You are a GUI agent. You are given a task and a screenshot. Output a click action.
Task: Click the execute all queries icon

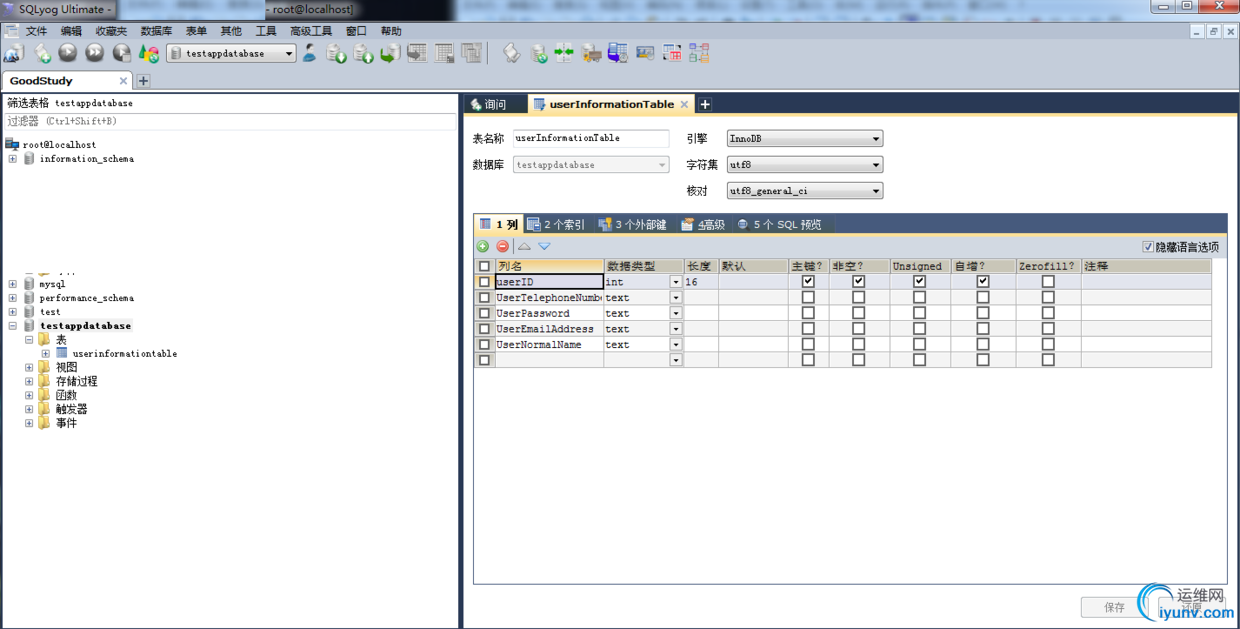coord(95,53)
